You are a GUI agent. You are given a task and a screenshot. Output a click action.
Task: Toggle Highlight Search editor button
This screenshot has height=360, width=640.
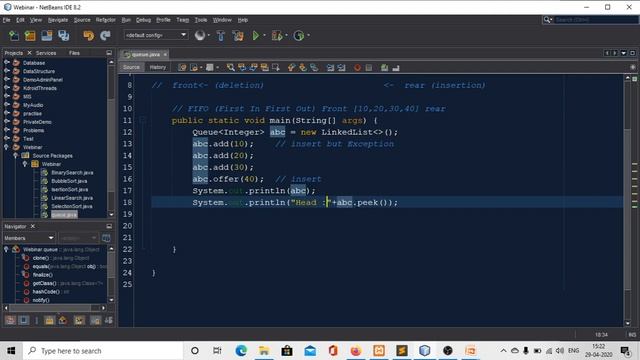[265, 67]
